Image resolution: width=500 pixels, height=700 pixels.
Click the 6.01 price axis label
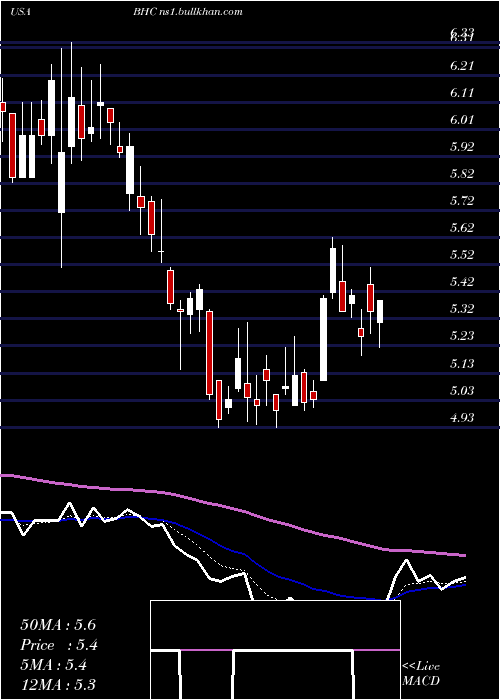pos(462,120)
